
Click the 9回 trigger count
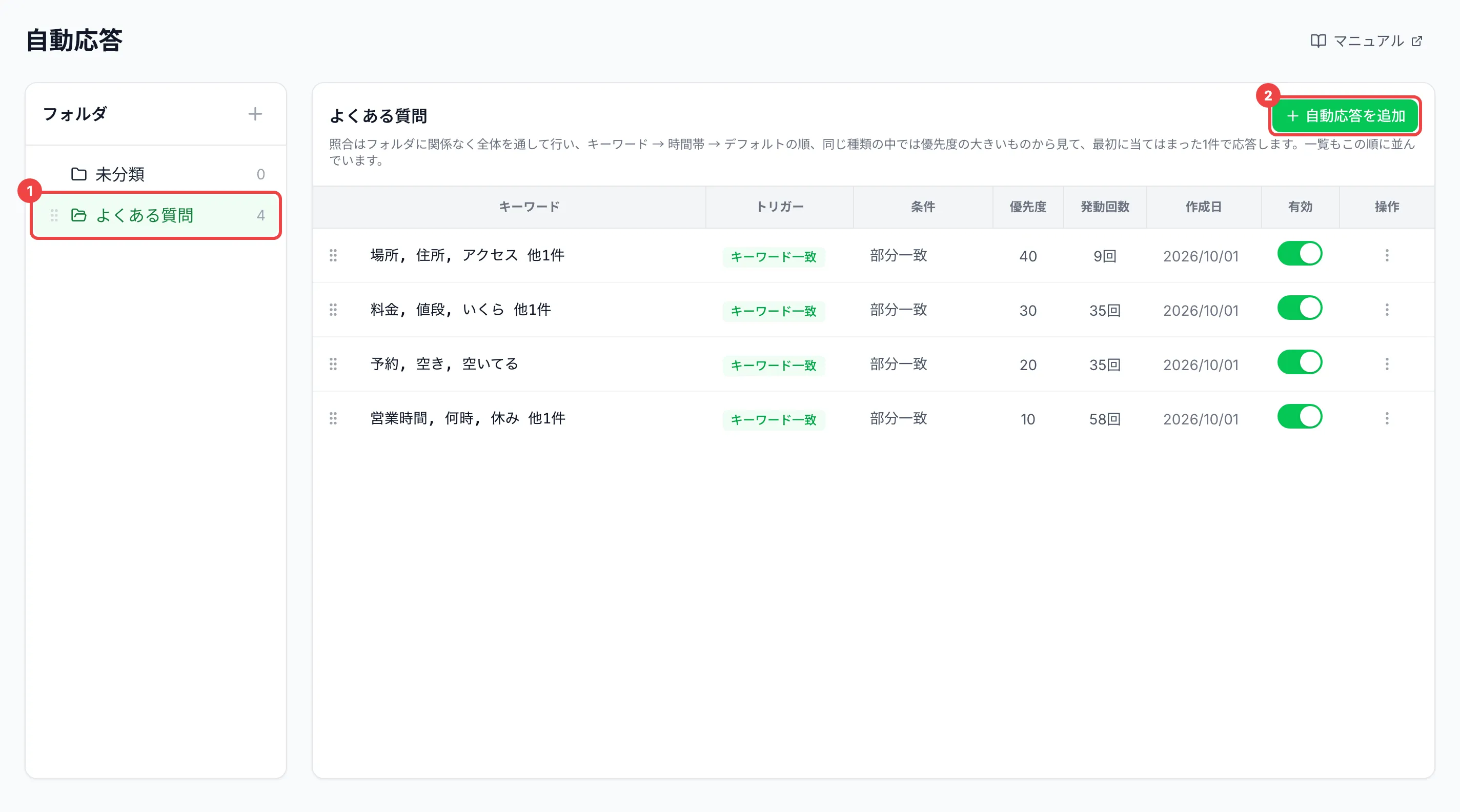(1105, 256)
